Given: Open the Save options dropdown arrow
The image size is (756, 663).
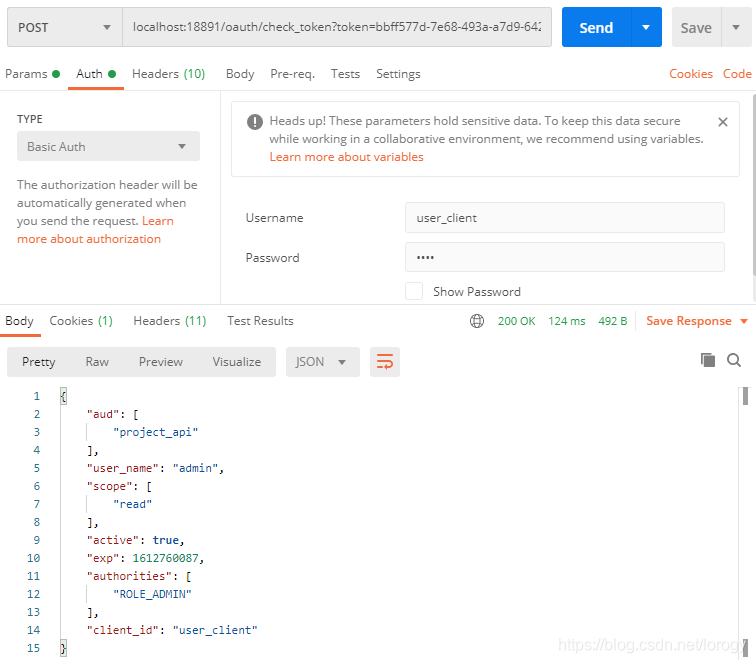Looking at the screenshot, I should click(736, 27).
